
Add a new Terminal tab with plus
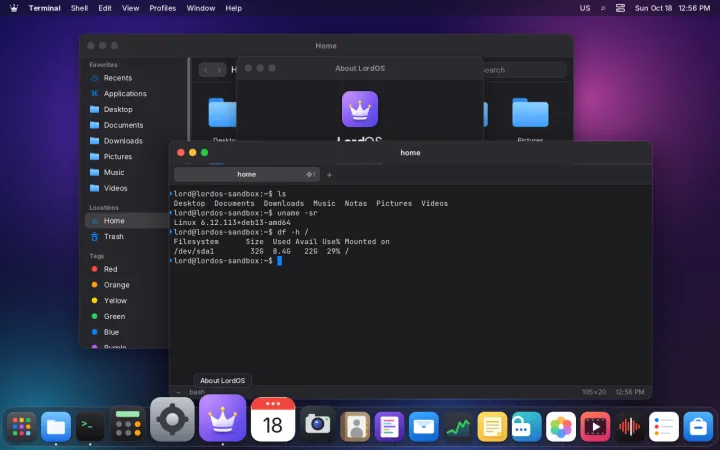[329, 174]
